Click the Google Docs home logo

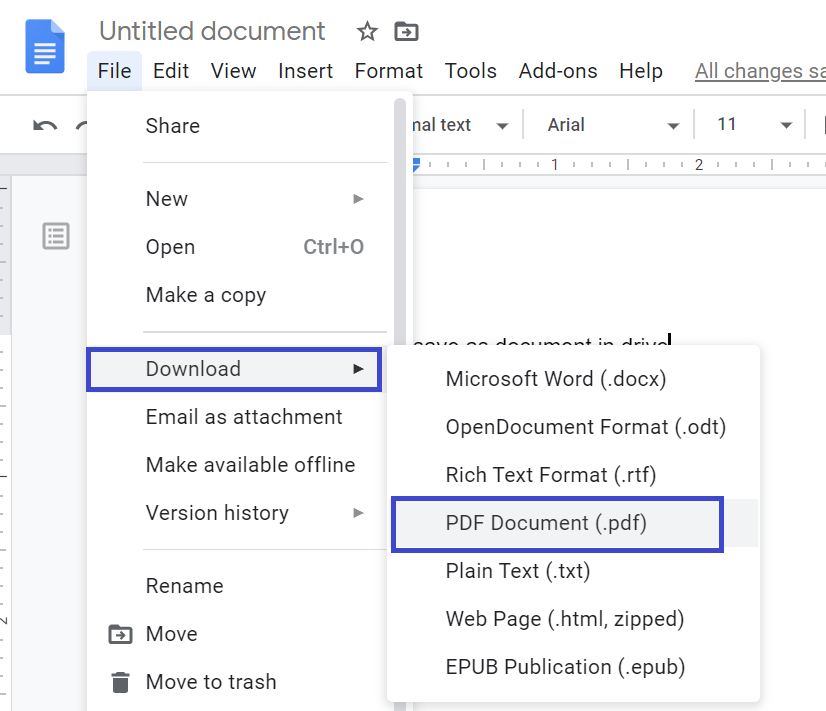pyautogui.click(x=43, y=47)
